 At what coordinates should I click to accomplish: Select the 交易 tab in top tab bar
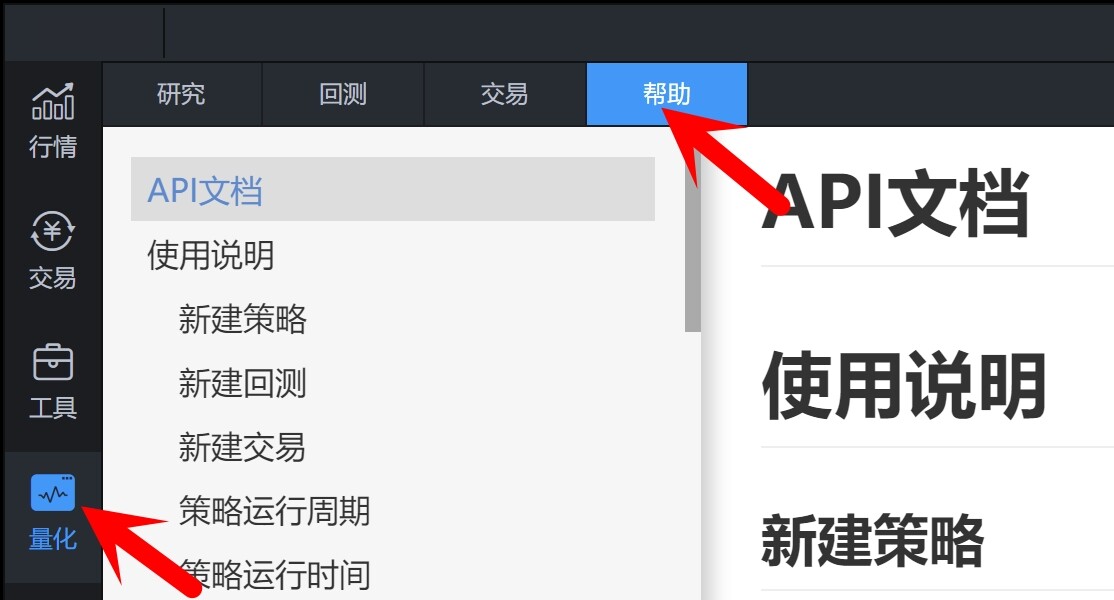coord(504,95)
